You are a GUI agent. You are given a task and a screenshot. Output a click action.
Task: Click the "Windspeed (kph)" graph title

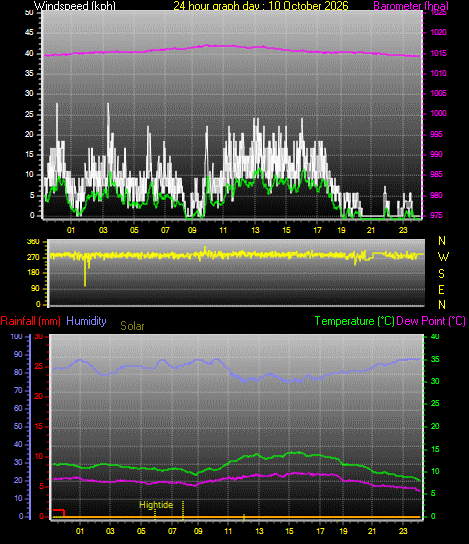click(74, 6)
